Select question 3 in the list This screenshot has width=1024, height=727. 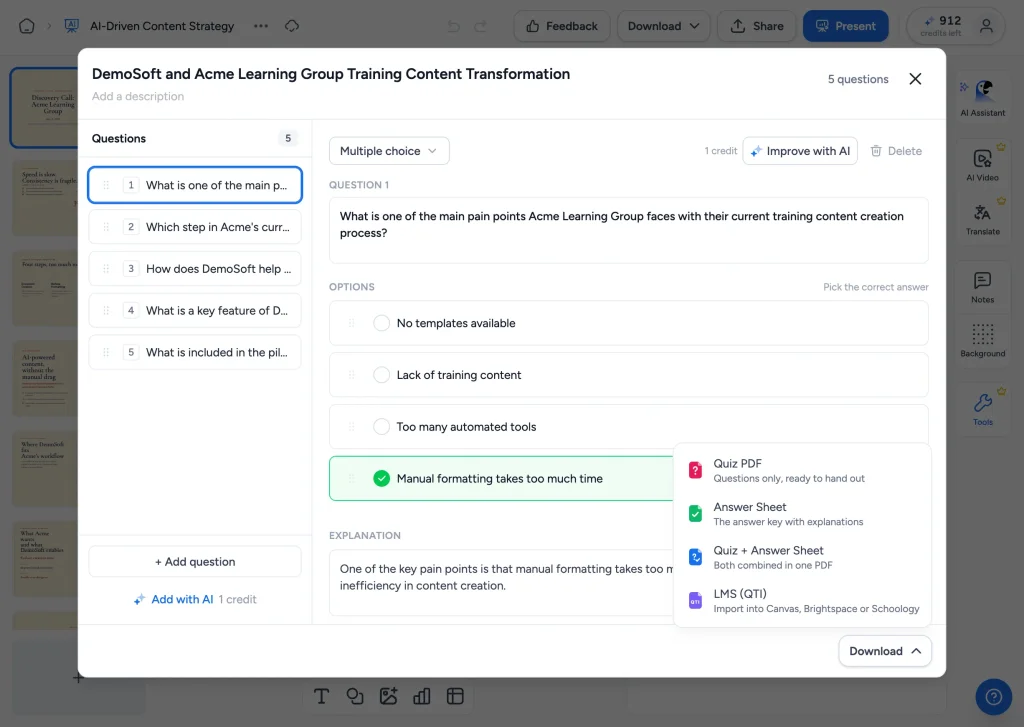point(195,268)
